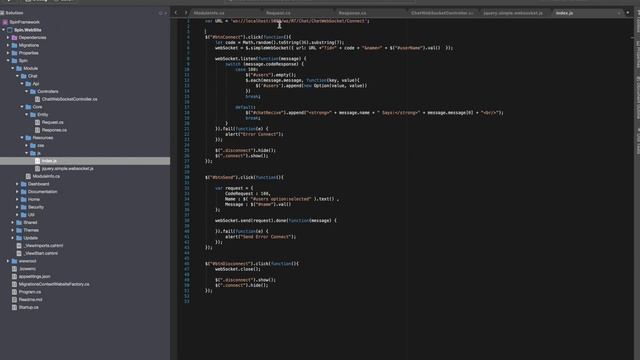Click the Themes folder icon
This screenshot has height=360, width=640.
click(19, 230)
